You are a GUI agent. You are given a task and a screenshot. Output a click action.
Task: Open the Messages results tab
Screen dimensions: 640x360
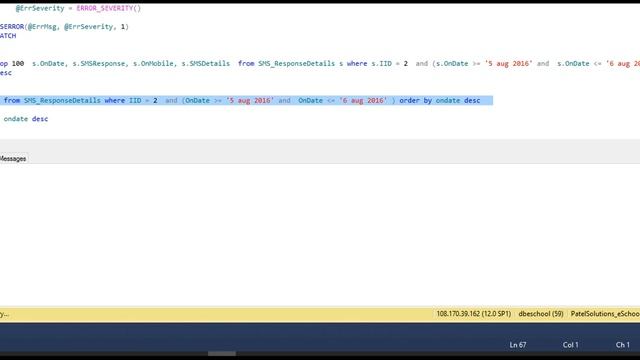tap(13, 159)
